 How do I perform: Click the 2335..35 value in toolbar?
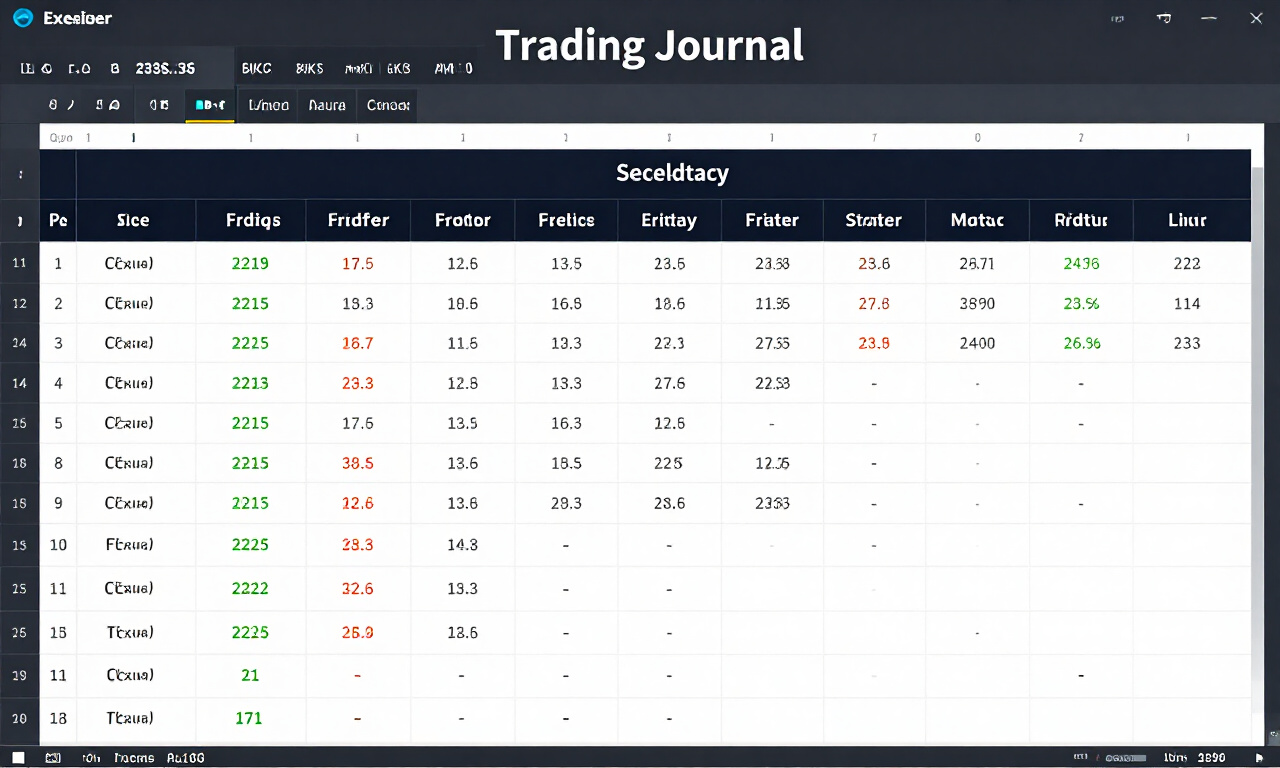[165, 69]
